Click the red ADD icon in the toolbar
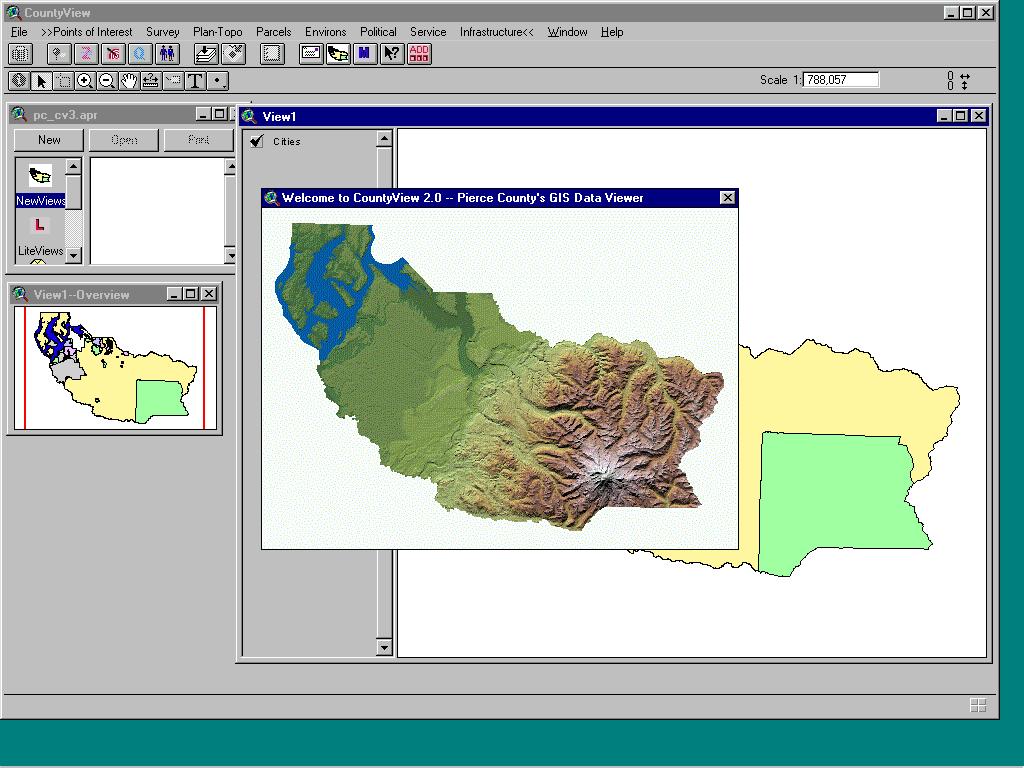 (x=419, y=54)
